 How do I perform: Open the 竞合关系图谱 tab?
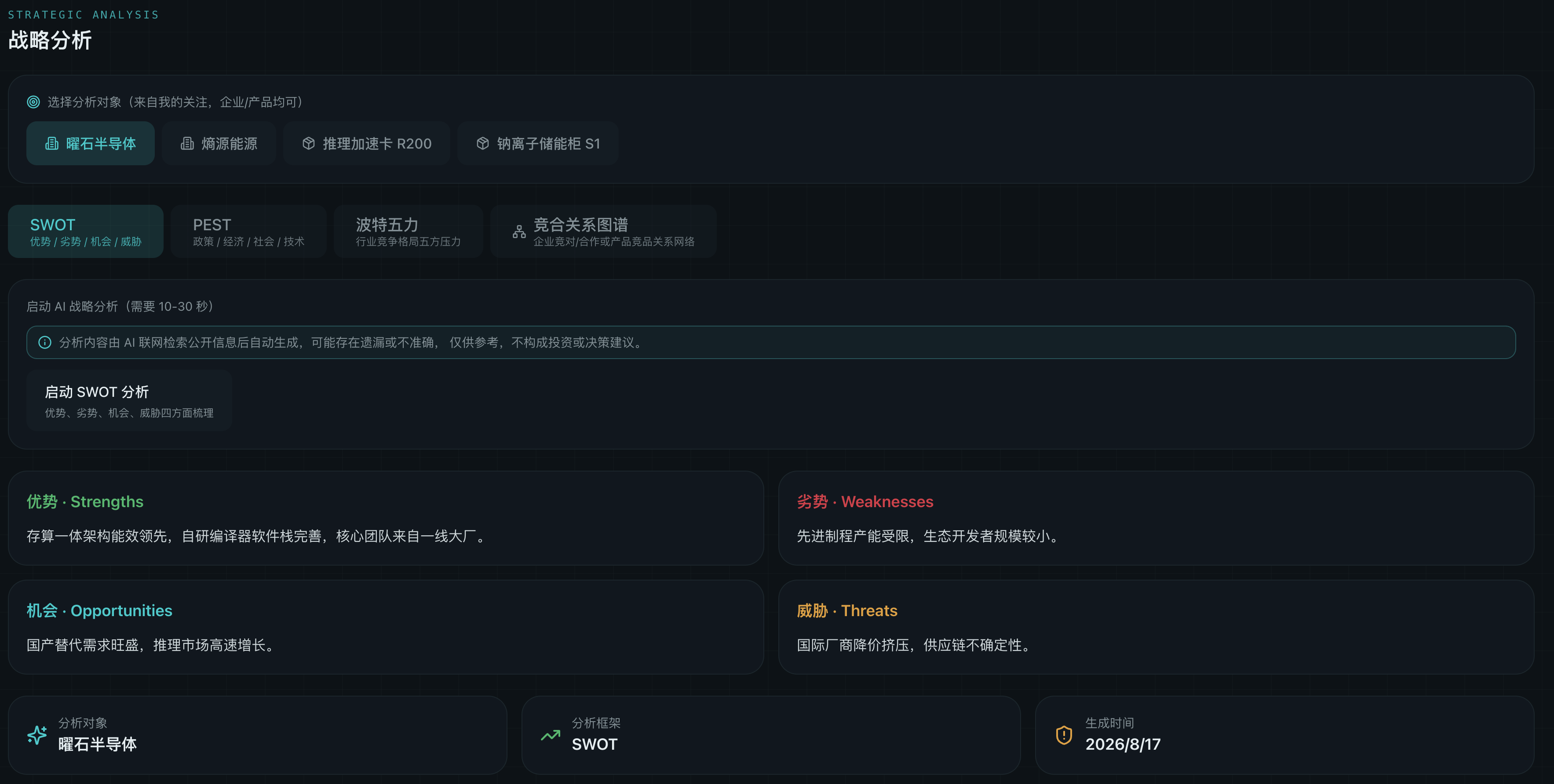(603, 232)
